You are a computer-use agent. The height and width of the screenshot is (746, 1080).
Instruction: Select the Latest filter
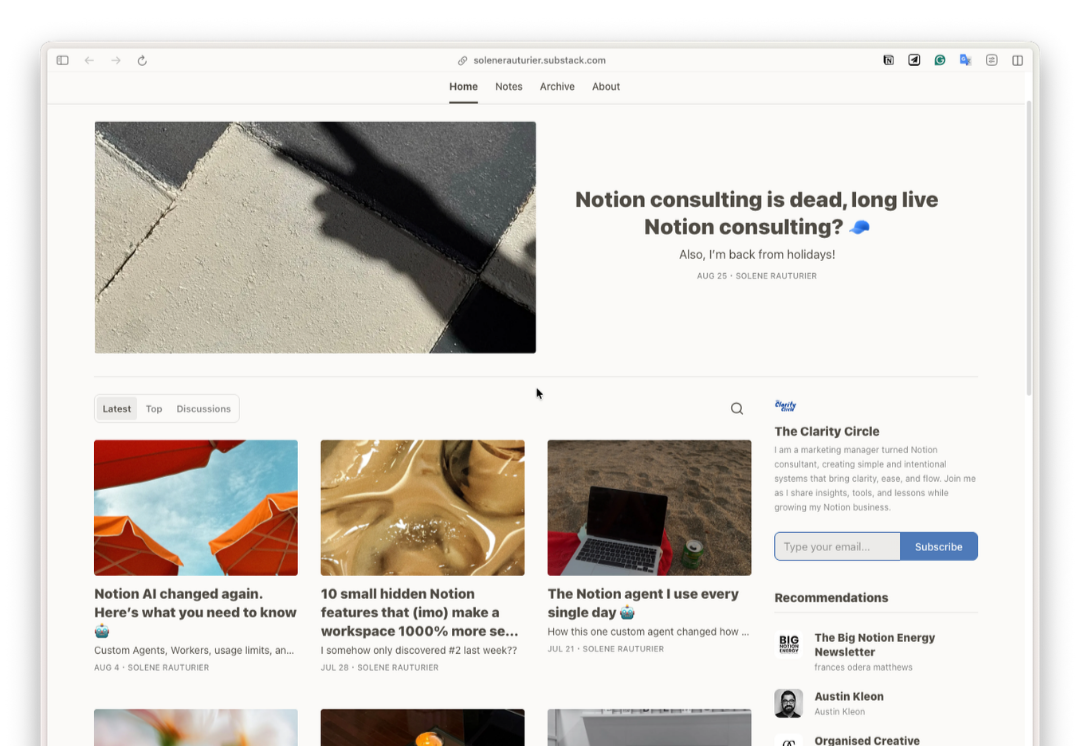tap(116, 408)
